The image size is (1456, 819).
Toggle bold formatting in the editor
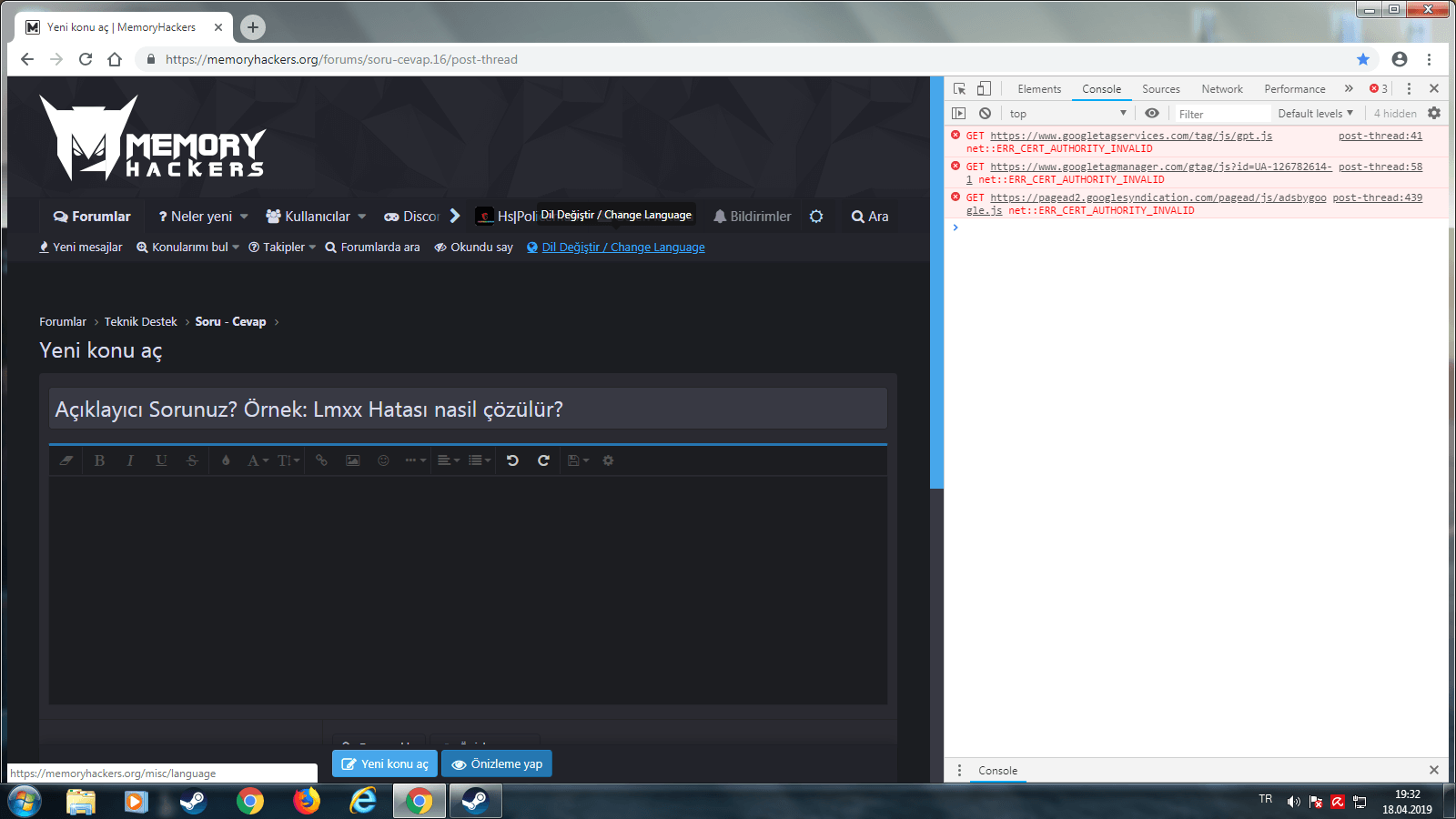(x=99, y=460)
